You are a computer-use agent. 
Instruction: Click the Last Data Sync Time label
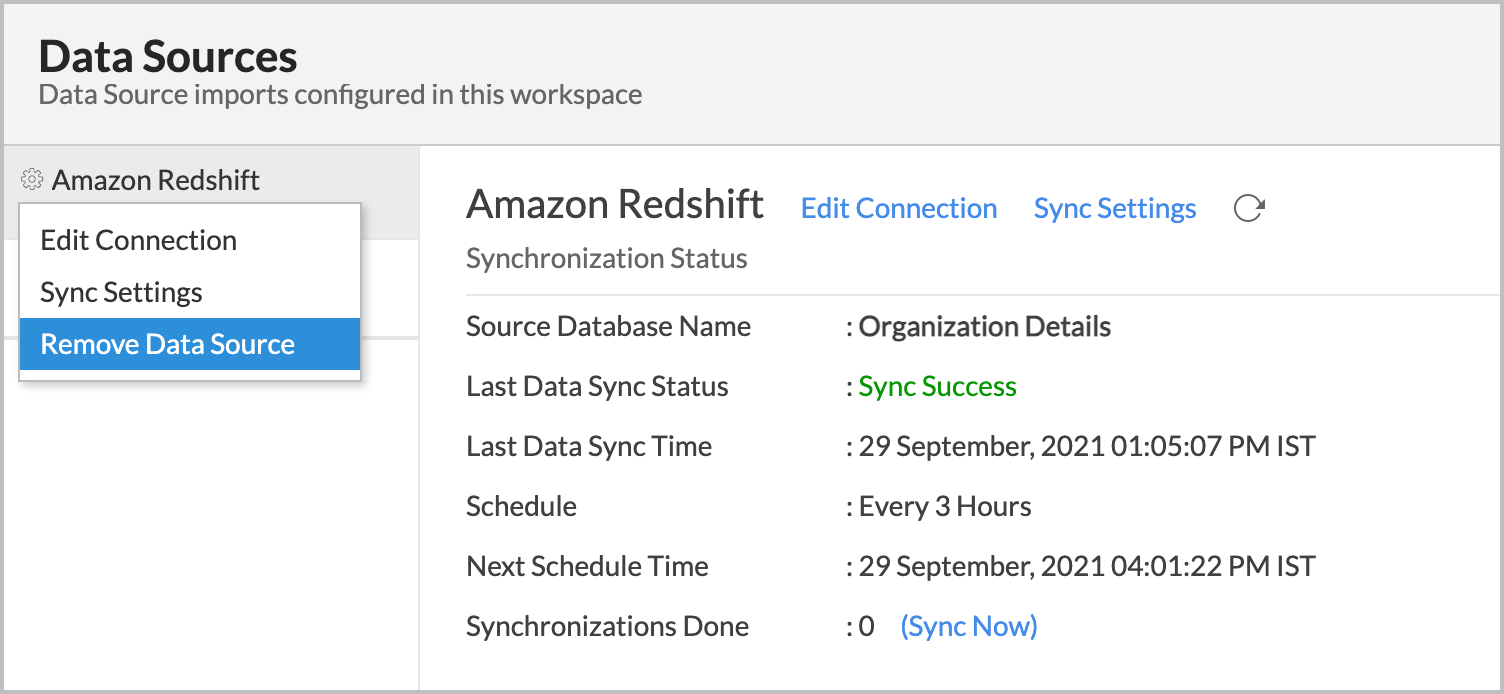[589, 446]
